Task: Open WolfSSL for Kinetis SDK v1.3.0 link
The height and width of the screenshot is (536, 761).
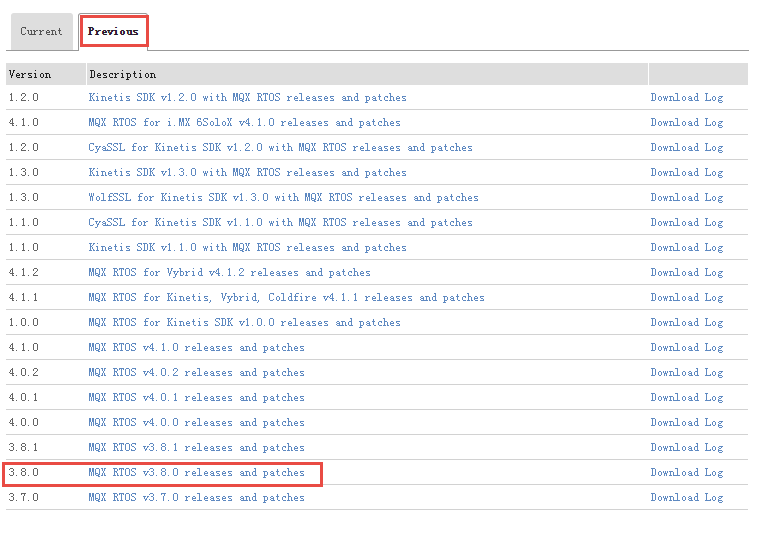Action: (283, 198)
